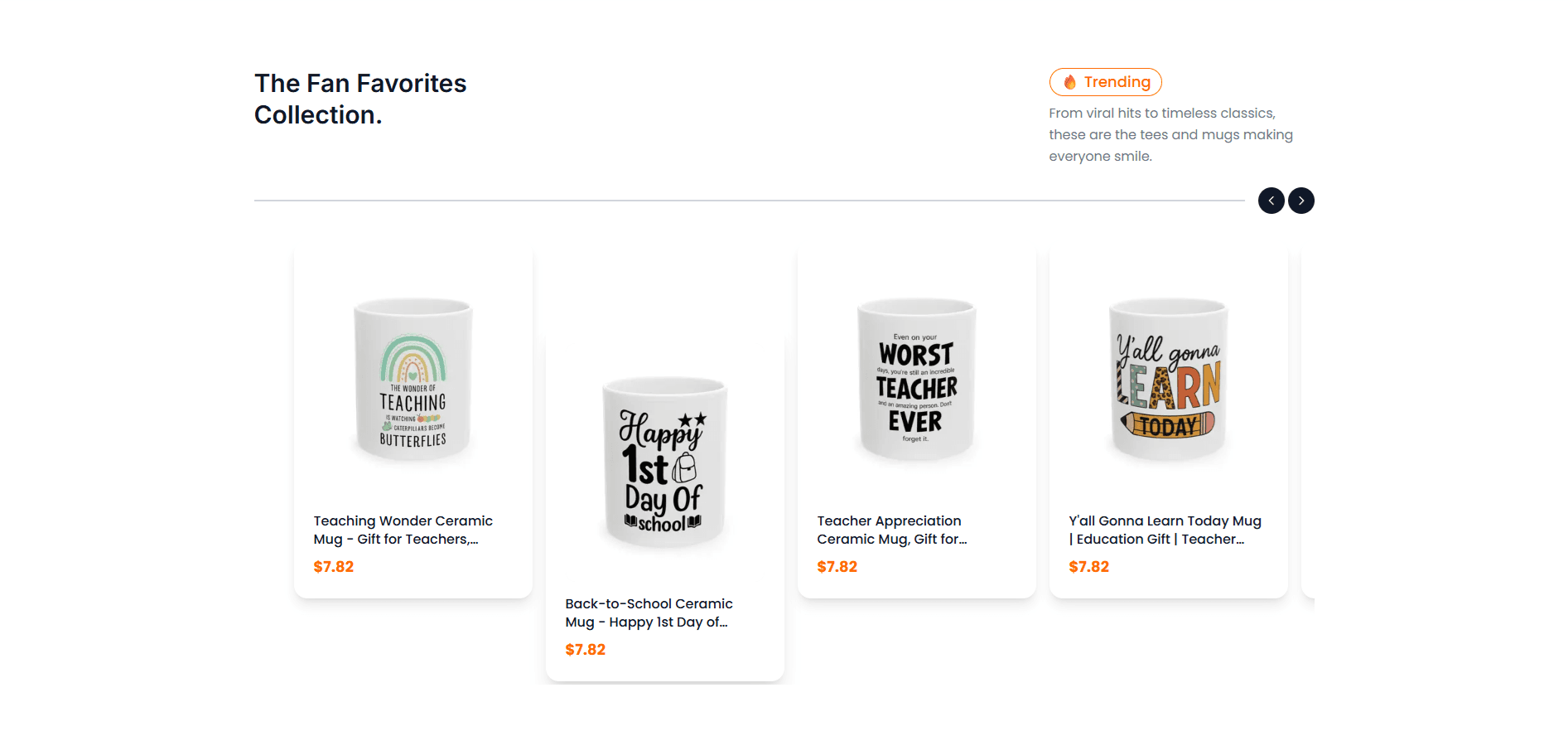Click the next arrow carousel button

1300,201
